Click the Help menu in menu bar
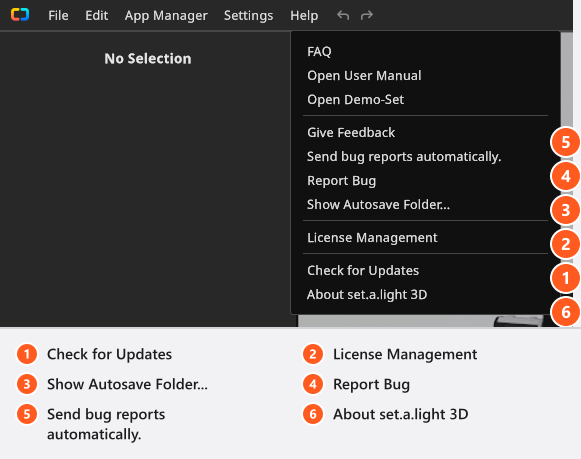The image size is (581, 459). click(304, 16)
